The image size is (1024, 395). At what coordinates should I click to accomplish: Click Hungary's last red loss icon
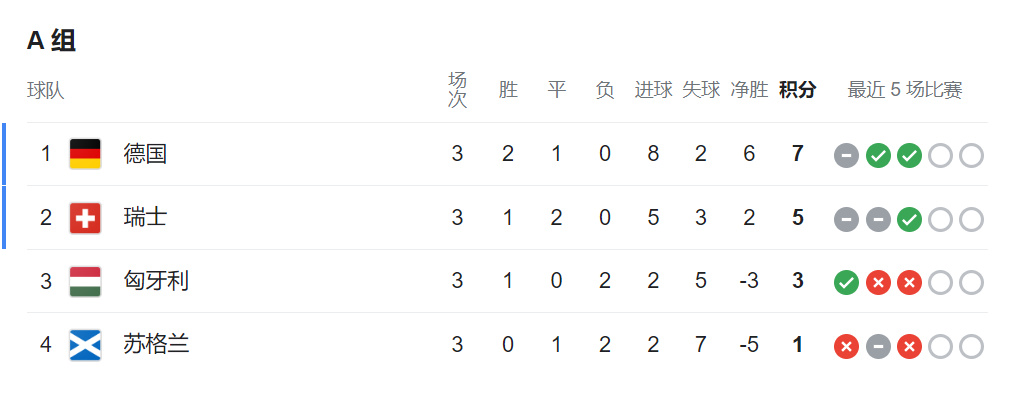pos(909,283)
